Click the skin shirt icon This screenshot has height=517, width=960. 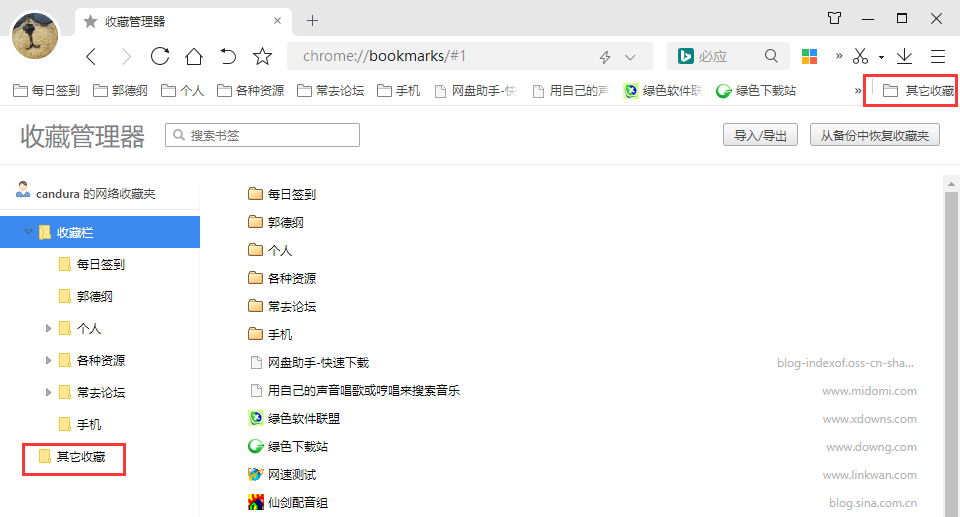coord(834,18)
